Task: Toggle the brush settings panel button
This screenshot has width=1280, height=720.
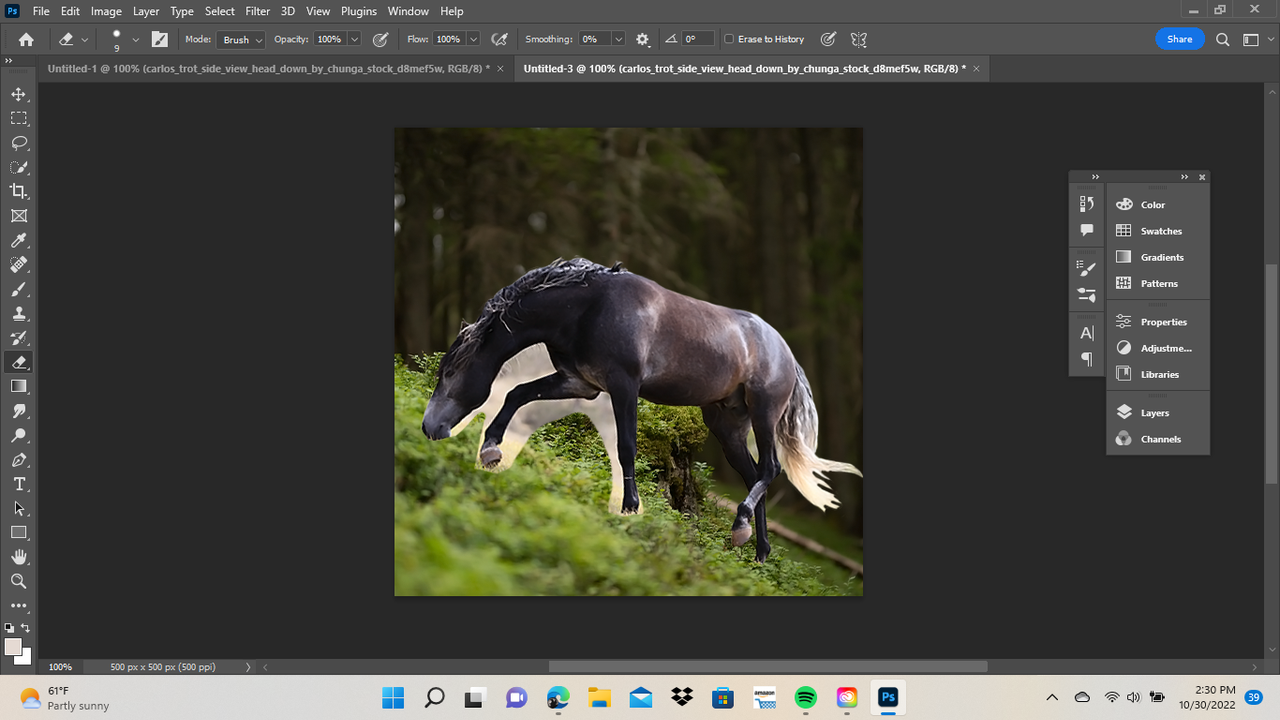Action: pos(160,39)
